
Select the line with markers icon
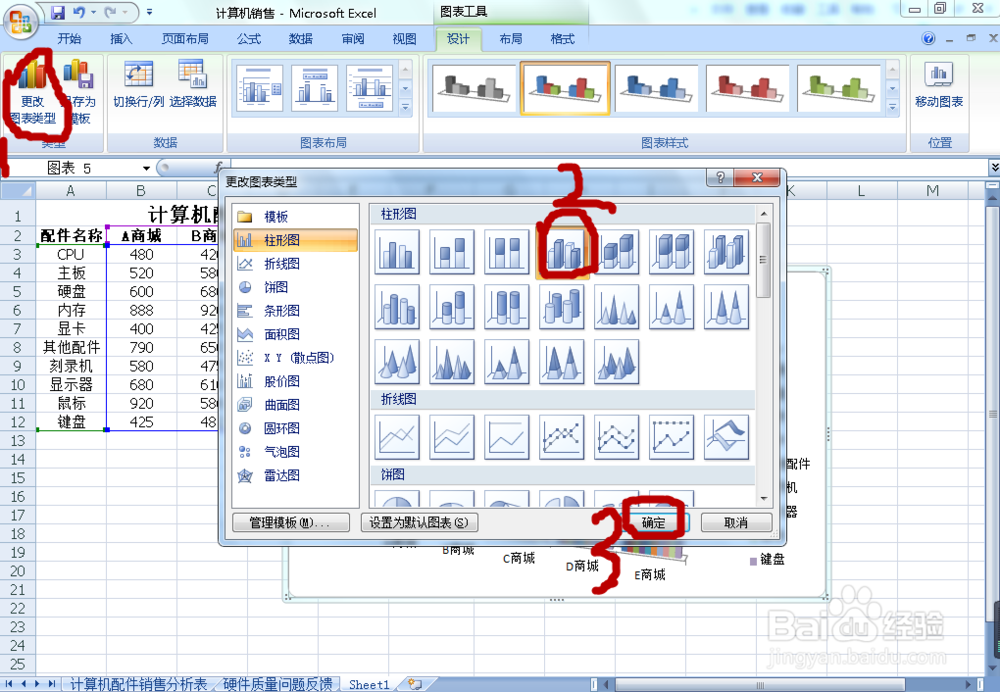pyautogui.click(x=562, y=437)
